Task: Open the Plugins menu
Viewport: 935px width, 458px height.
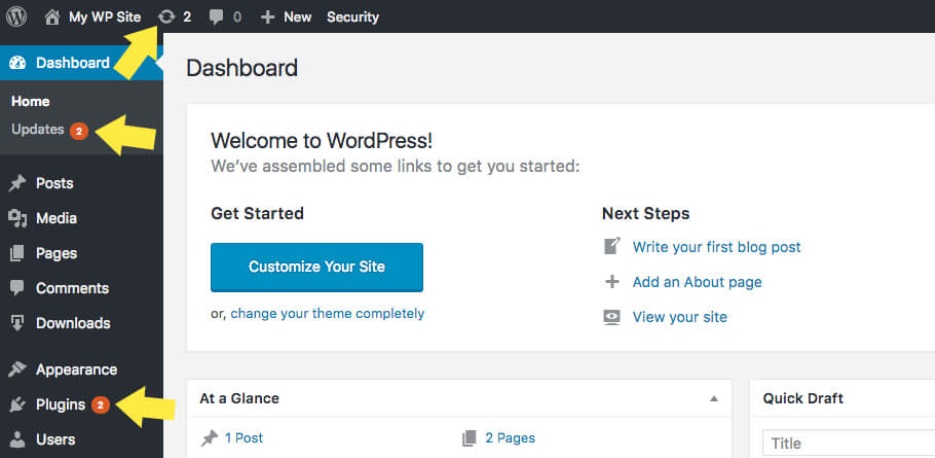Action: (60, 404)
